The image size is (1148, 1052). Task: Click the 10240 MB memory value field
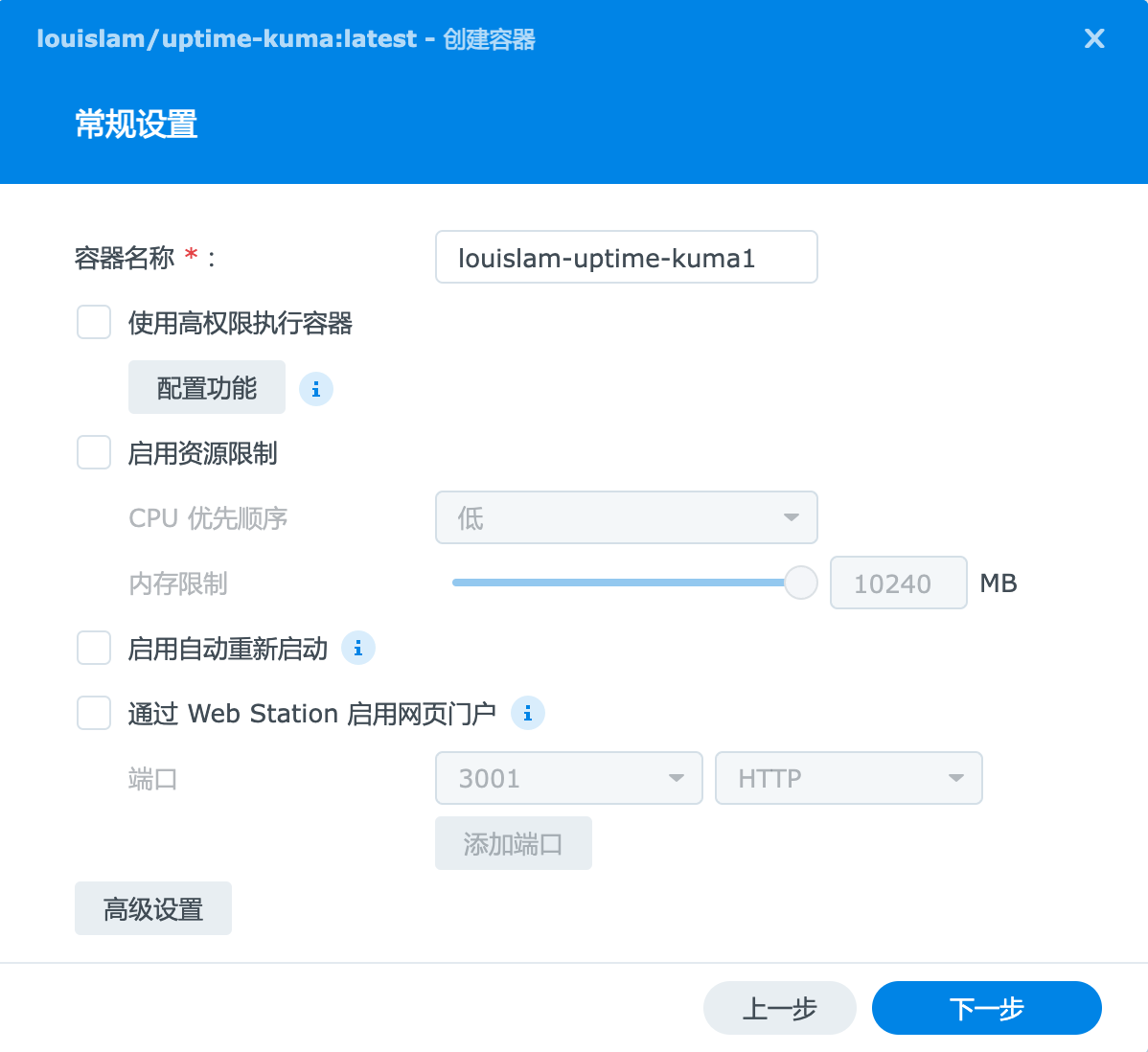tap(898, 583)
